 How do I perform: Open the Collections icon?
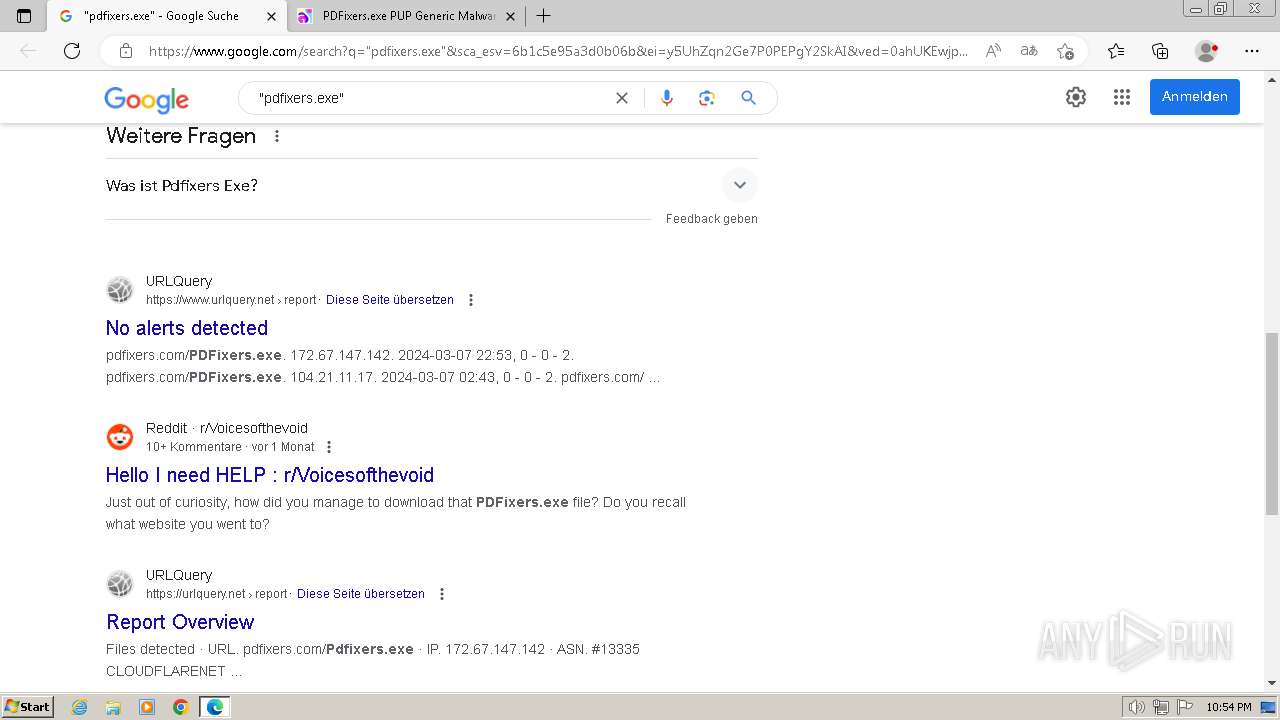[x=1160, y=51]
